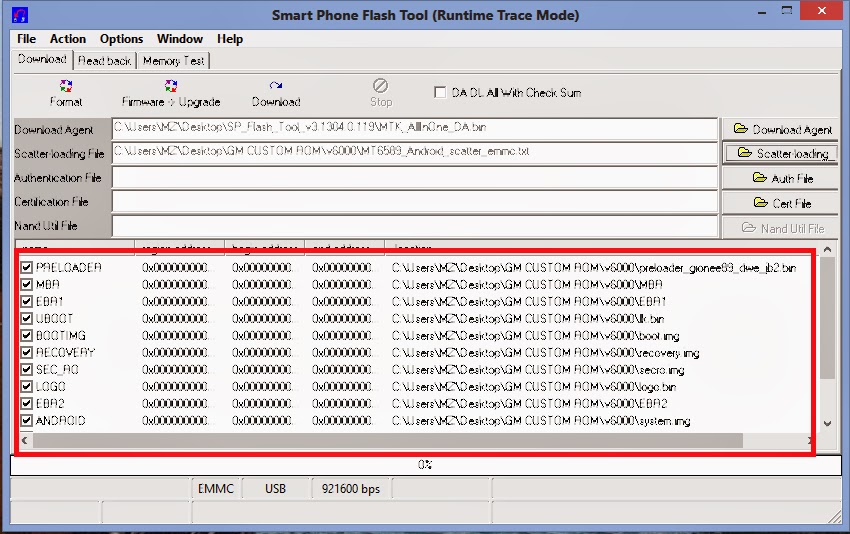Uncheck the PRELOADER partition checkbox
Image resolution: width=850 pixels, height=534 pixels.
click(x=26, y=268)
